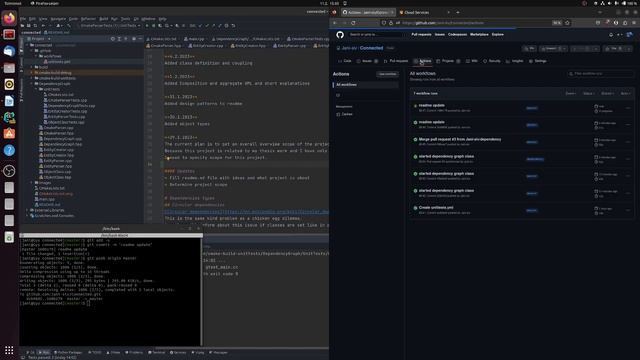640x360 pixels.
Task: Open the Services tool window tab
Action: point(178,352)
